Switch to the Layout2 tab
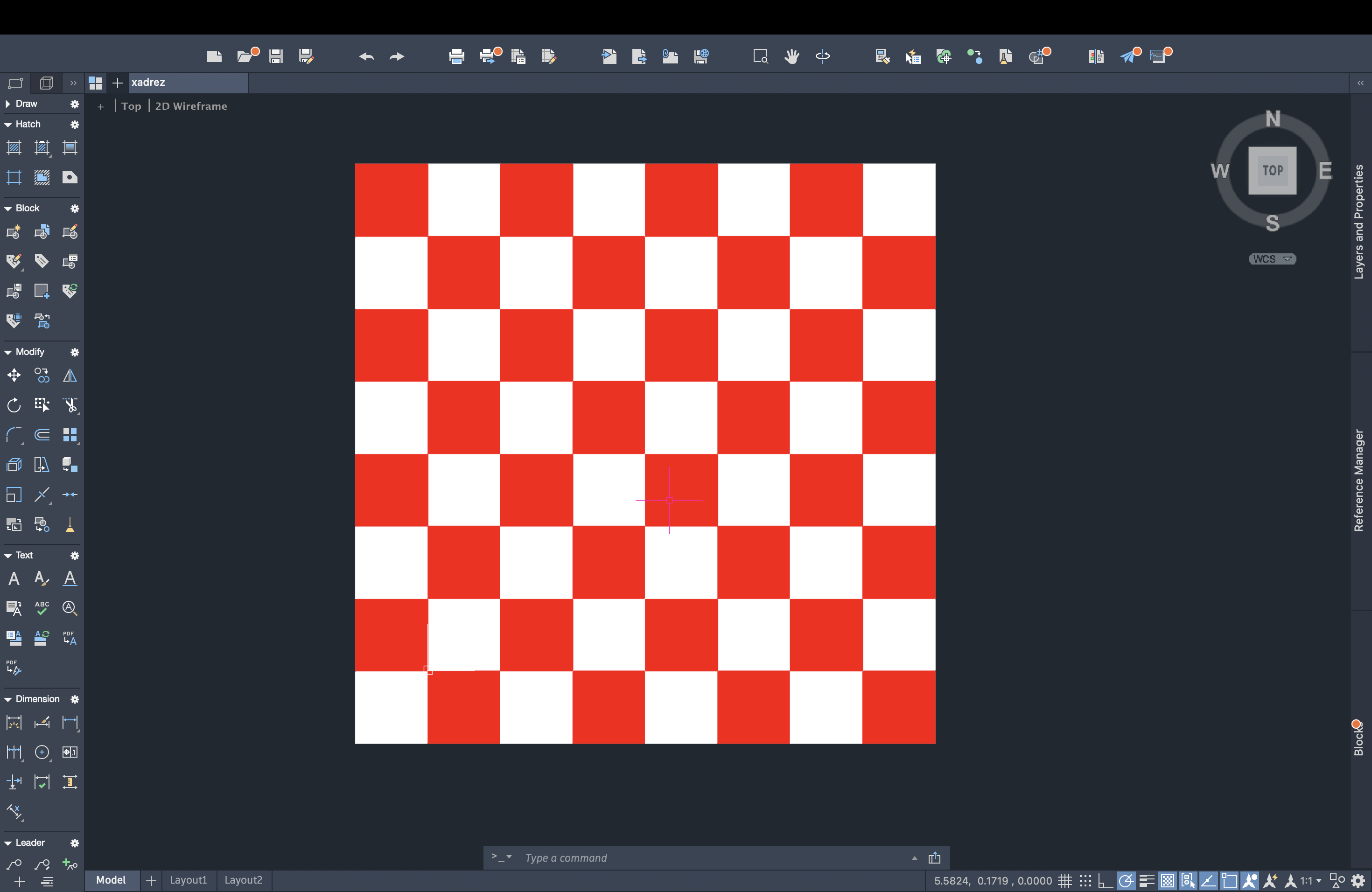This screenshot has width=1372, height=892. coord(243,880)
